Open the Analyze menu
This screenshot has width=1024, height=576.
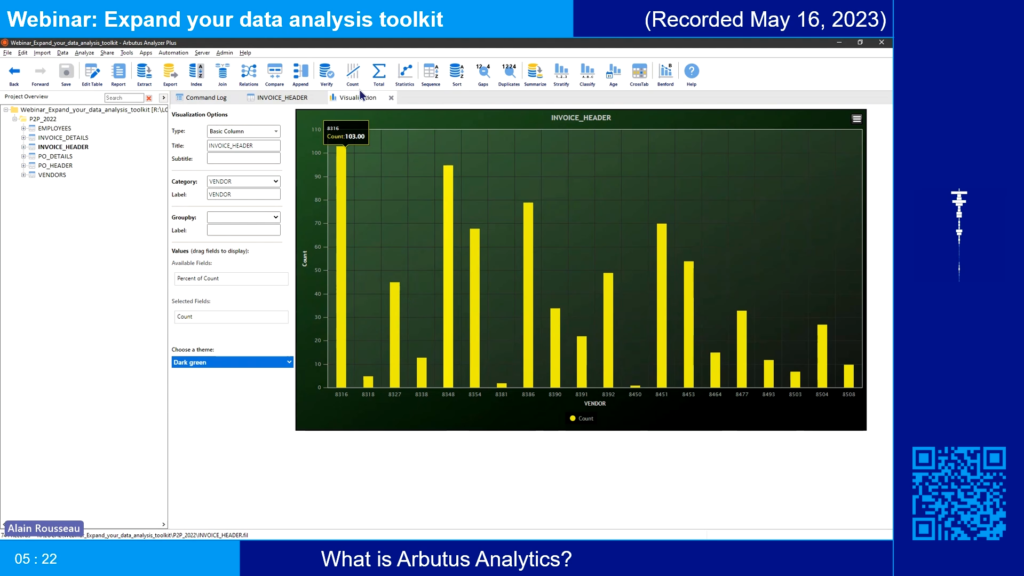[x=84, y=53]
